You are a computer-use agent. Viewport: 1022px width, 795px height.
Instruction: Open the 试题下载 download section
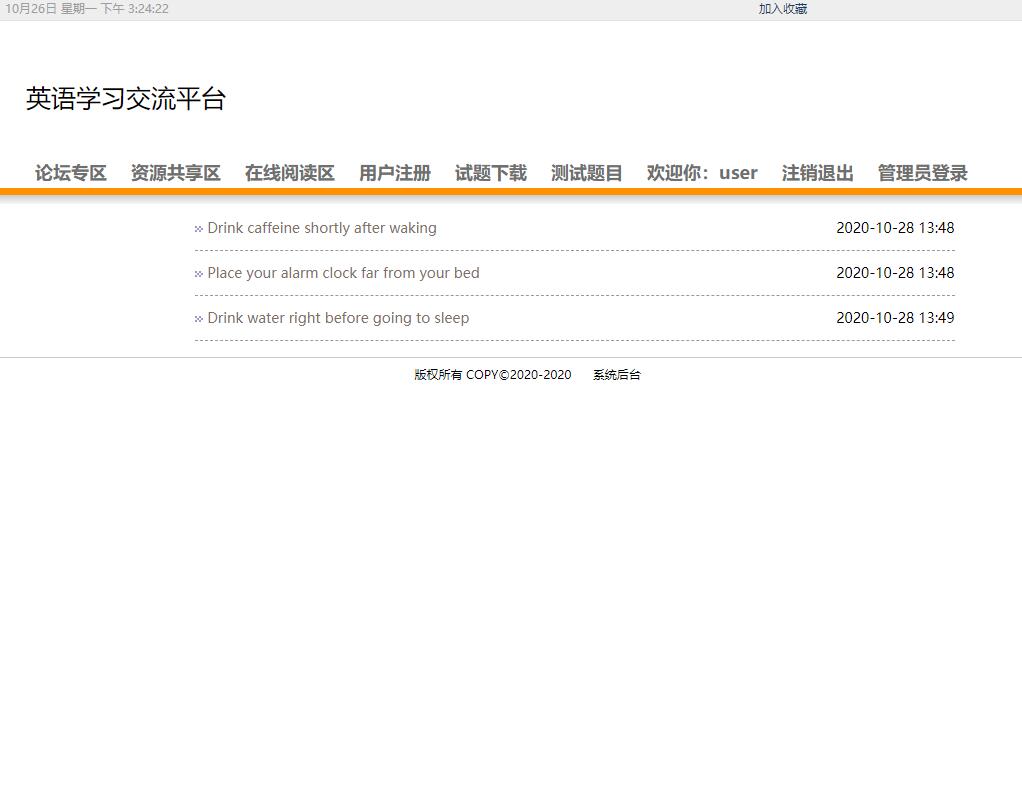[490, 172]
